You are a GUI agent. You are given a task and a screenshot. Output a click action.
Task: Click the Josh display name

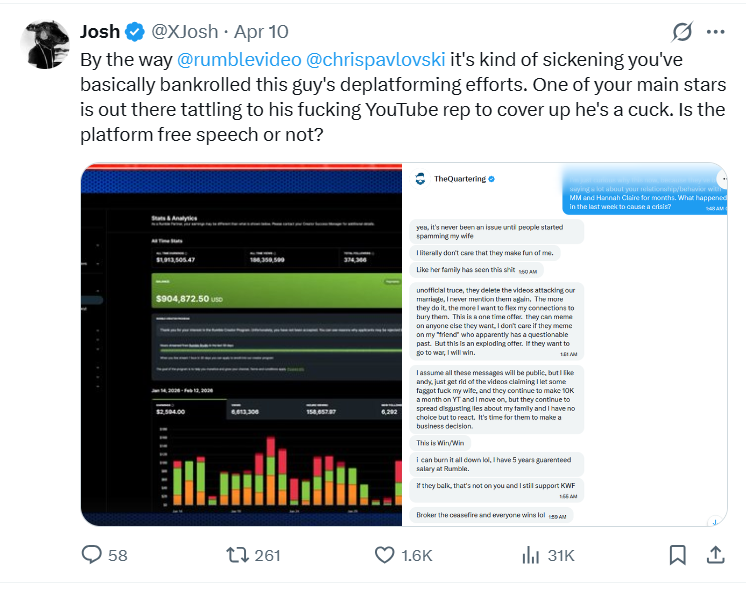[x=100, y=32]
